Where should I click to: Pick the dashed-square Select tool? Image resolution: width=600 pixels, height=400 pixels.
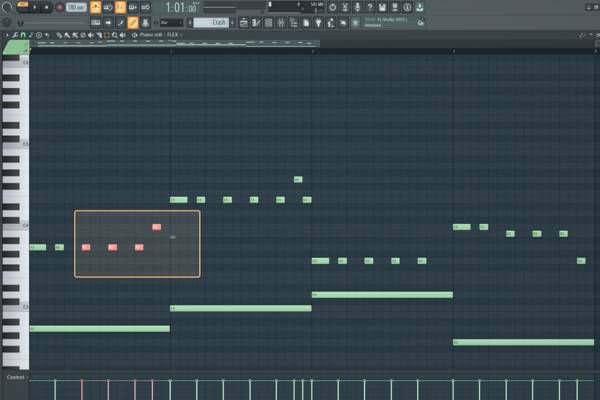107,35
